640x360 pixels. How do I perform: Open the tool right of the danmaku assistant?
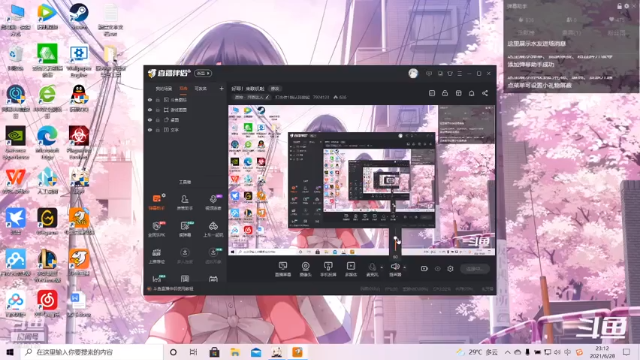tap(184, 202)
